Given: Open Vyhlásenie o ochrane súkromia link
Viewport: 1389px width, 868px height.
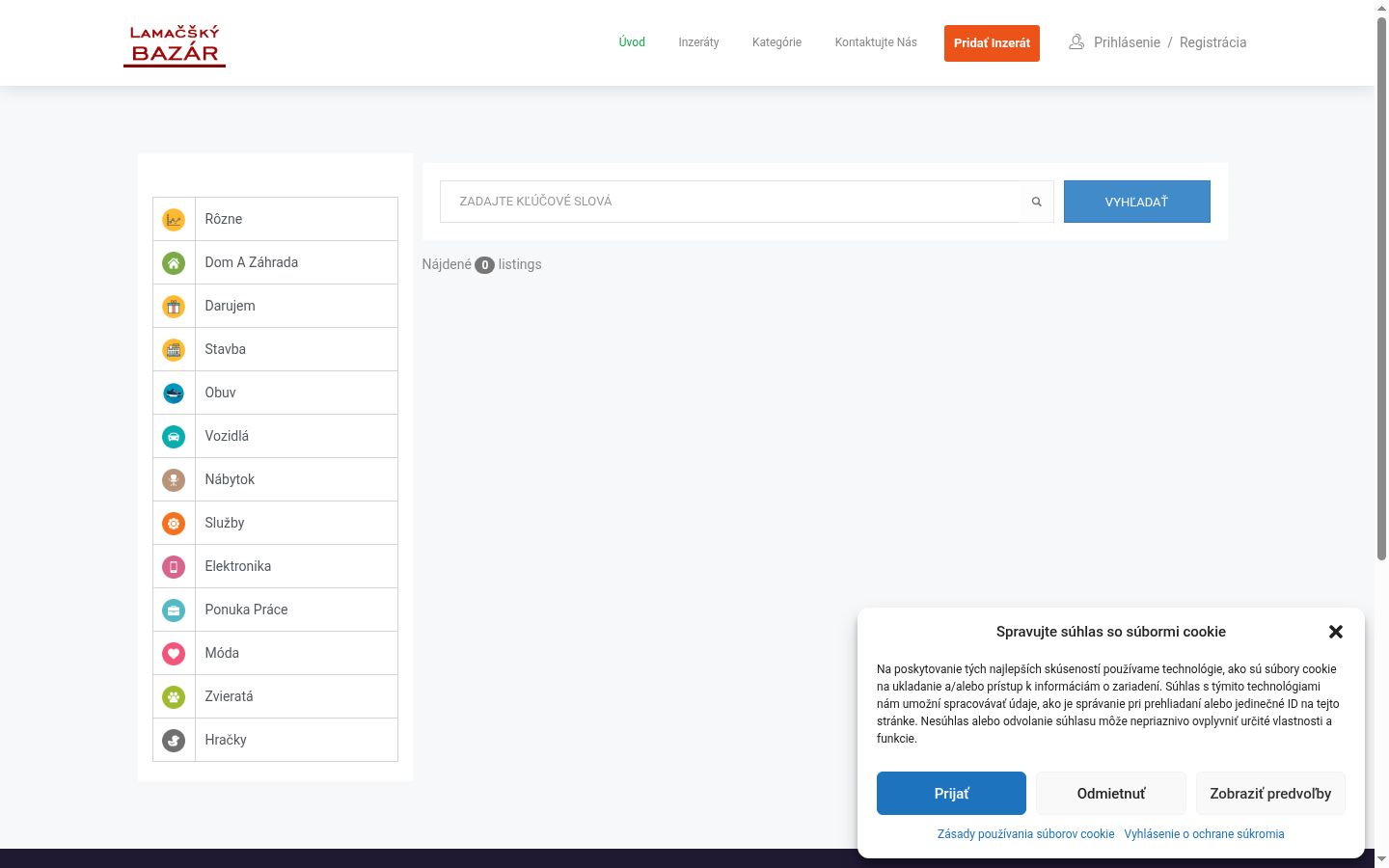Looking at the screenshot, I should pyautogui.click(x=1204, y=834).
